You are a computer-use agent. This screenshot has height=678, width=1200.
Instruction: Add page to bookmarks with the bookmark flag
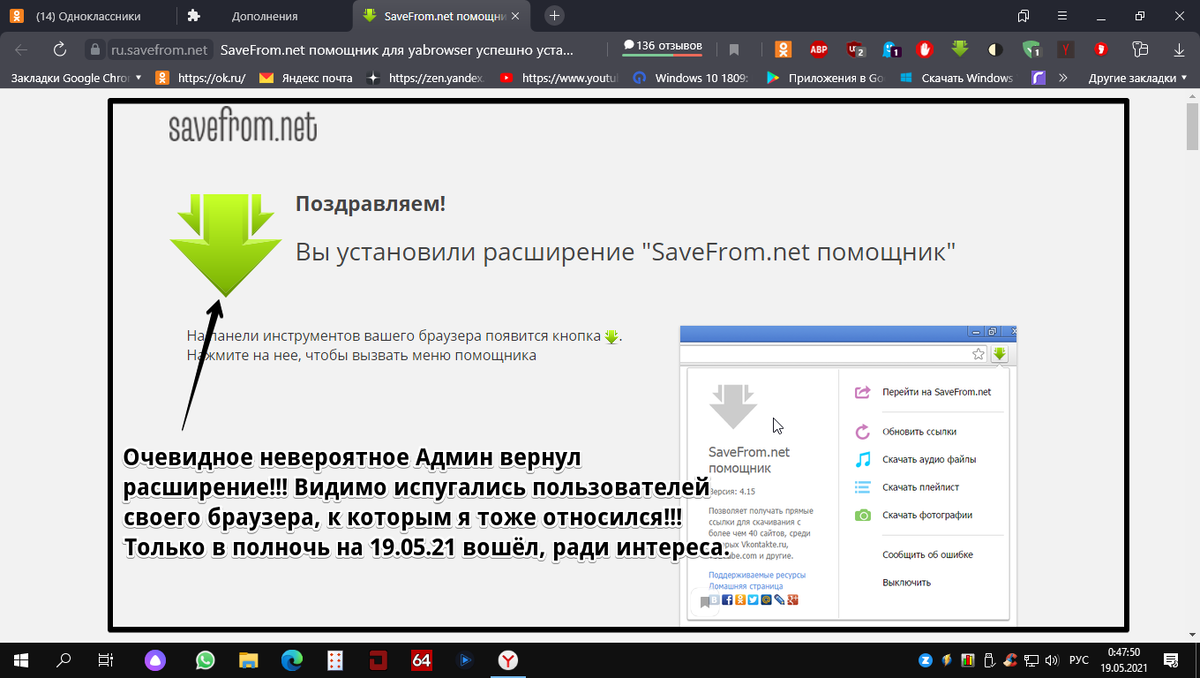734,49
